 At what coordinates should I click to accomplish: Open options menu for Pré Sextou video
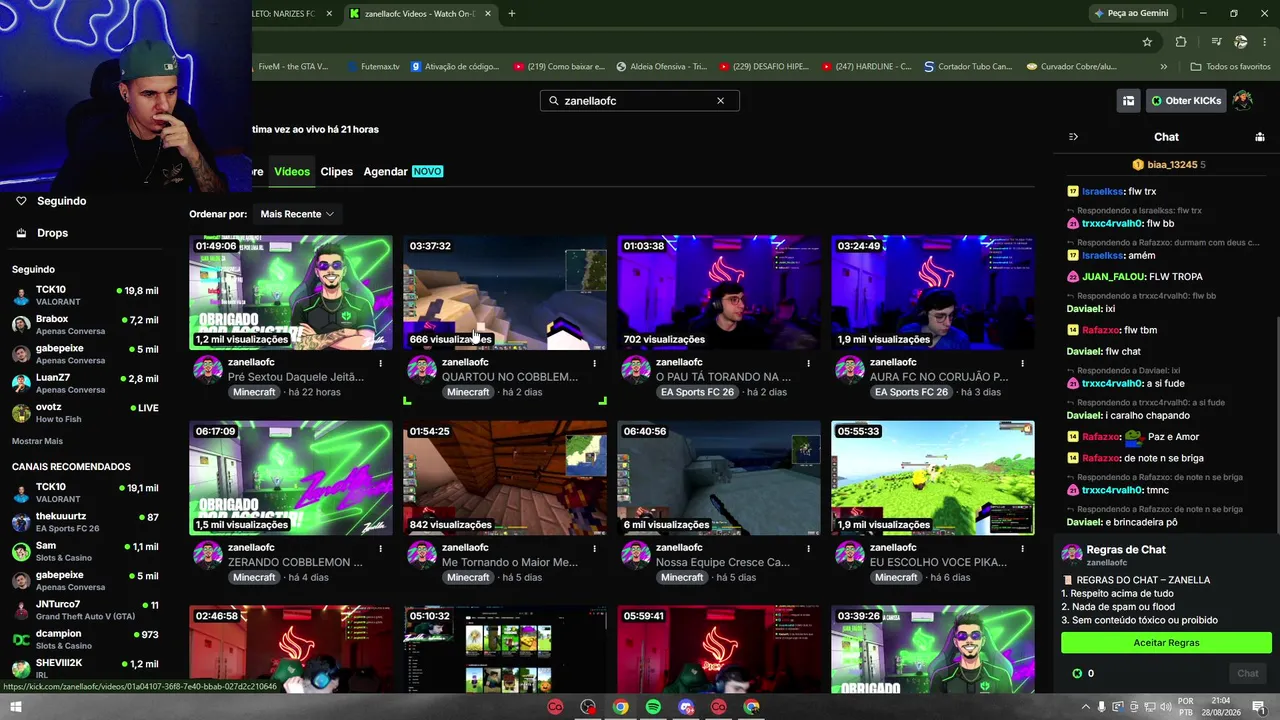pyautogui.click(x=381, y=363)
